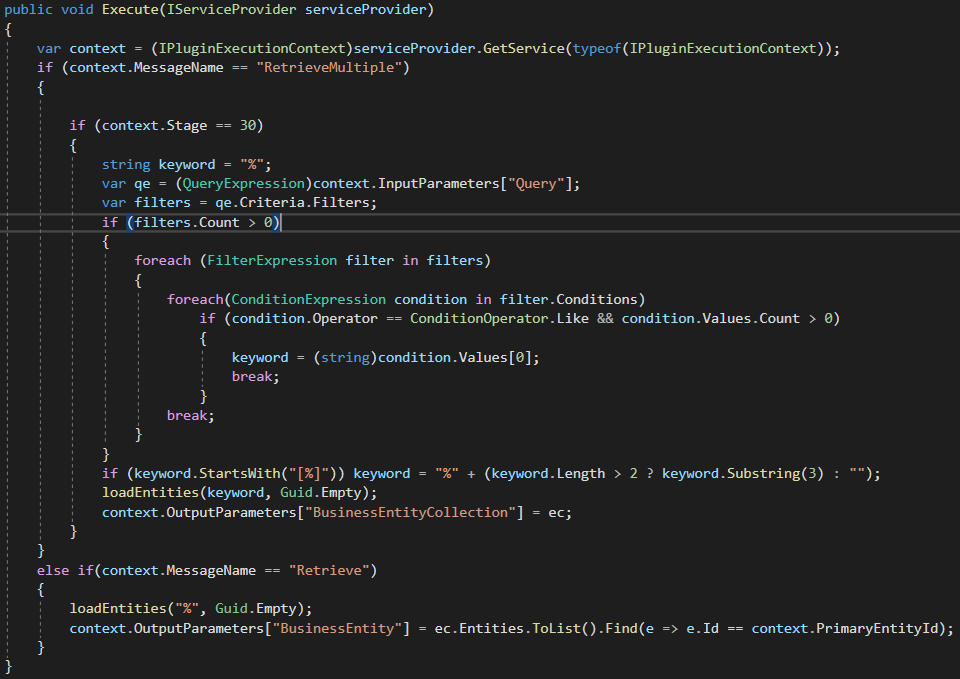Click the Criteria property after qe
The height and width of the screenshot is (679, 960).
click(x=272, y=203)
